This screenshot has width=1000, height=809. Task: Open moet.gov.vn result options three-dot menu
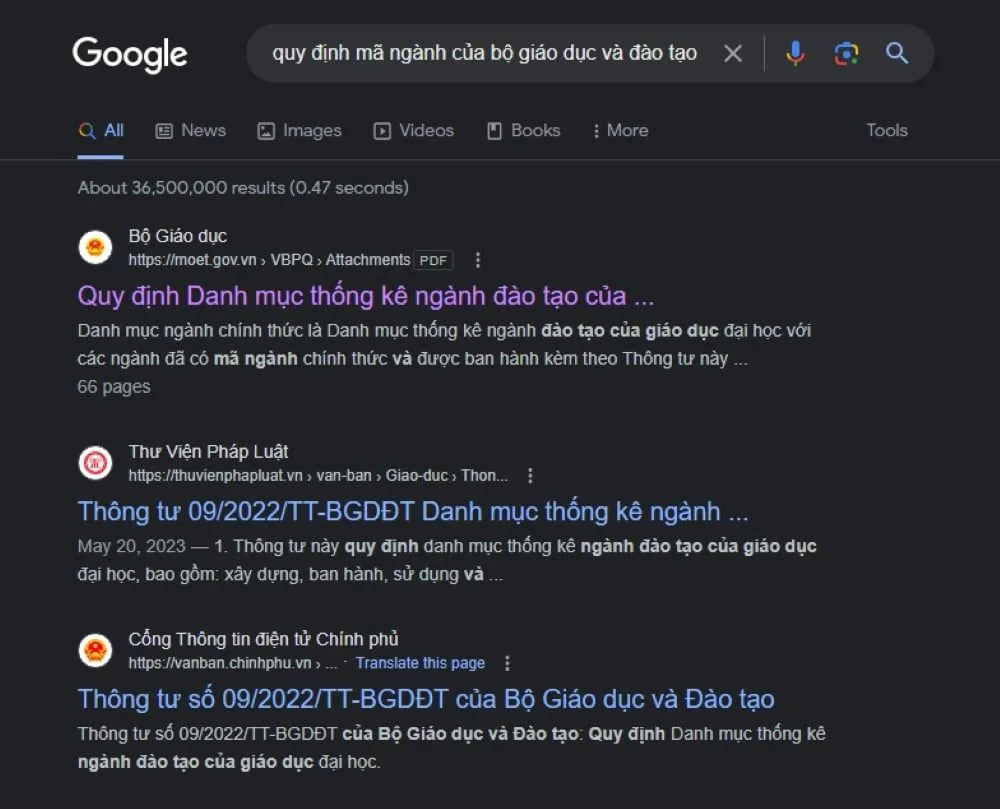[478, 260]
